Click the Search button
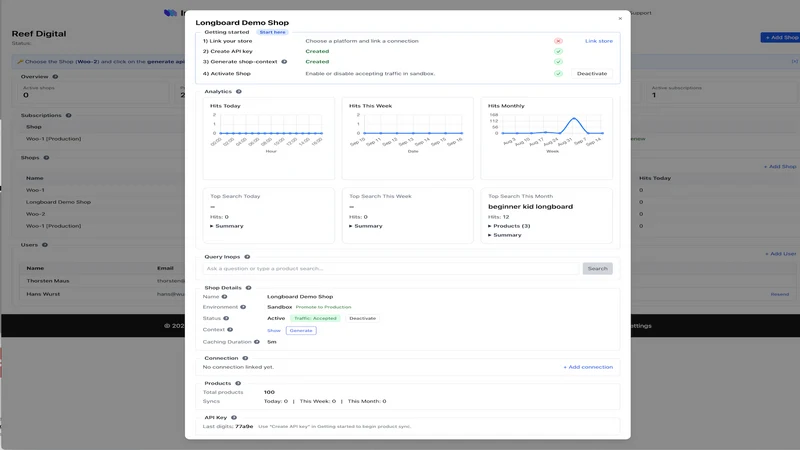The width and height of the screenshot is (800, 450). 597,268
